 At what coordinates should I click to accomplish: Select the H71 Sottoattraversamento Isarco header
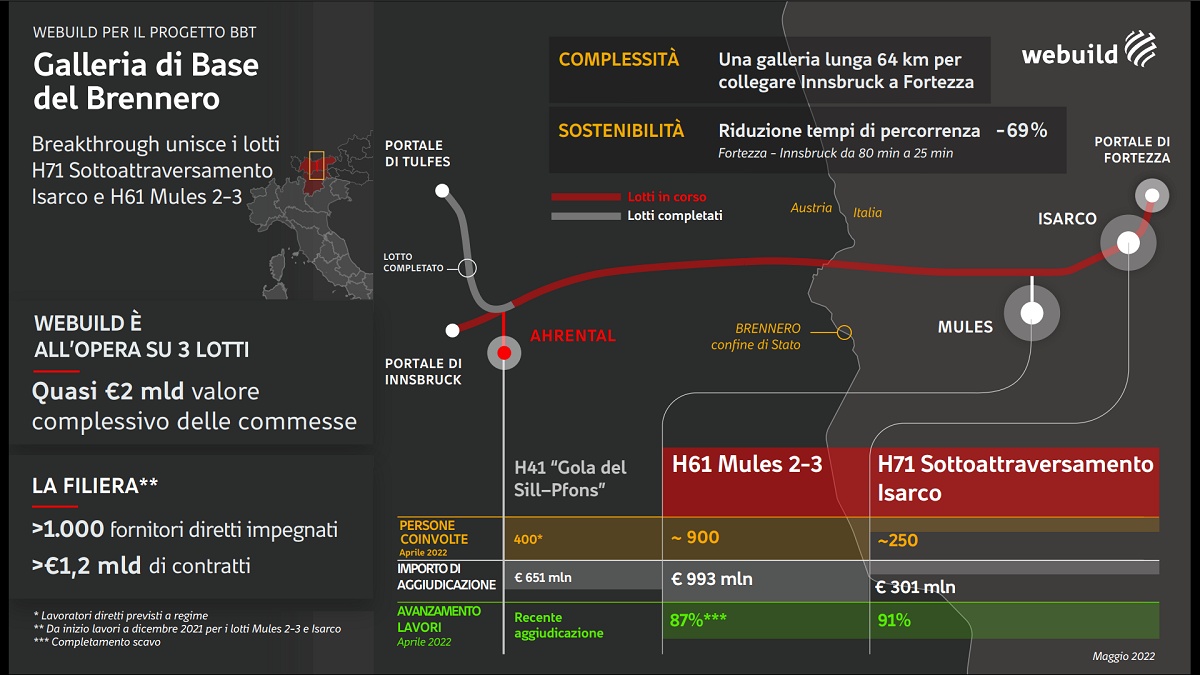[1015, 478]
